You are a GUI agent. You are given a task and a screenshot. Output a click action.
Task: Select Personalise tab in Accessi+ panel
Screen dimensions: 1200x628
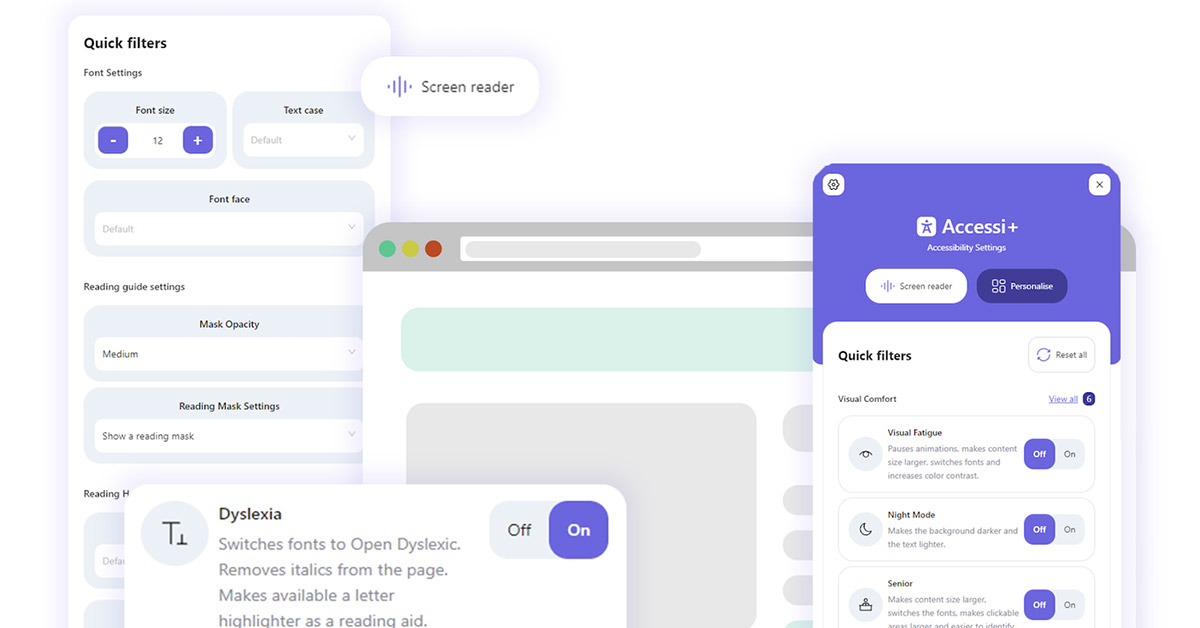click(1022, 286)
